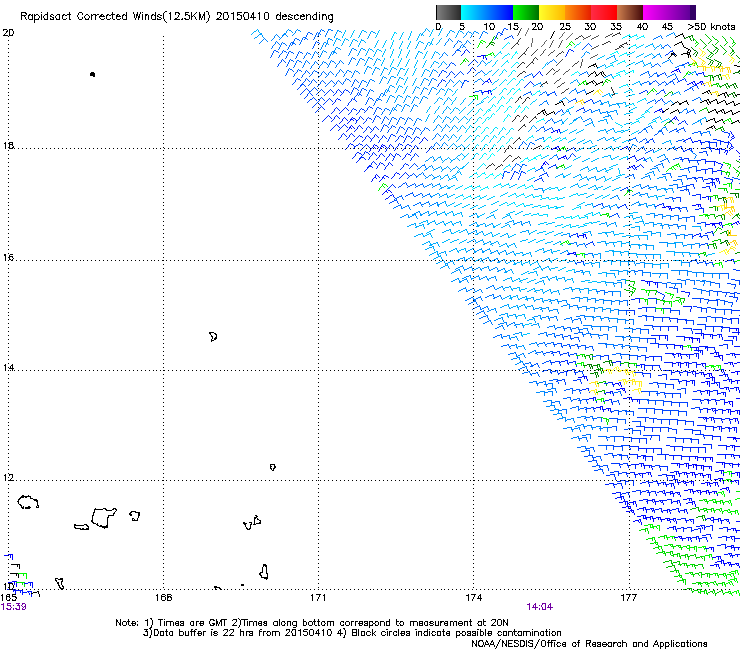
Task: Click the gray 0–5 knots legend segment
Action: pos(448,12)
